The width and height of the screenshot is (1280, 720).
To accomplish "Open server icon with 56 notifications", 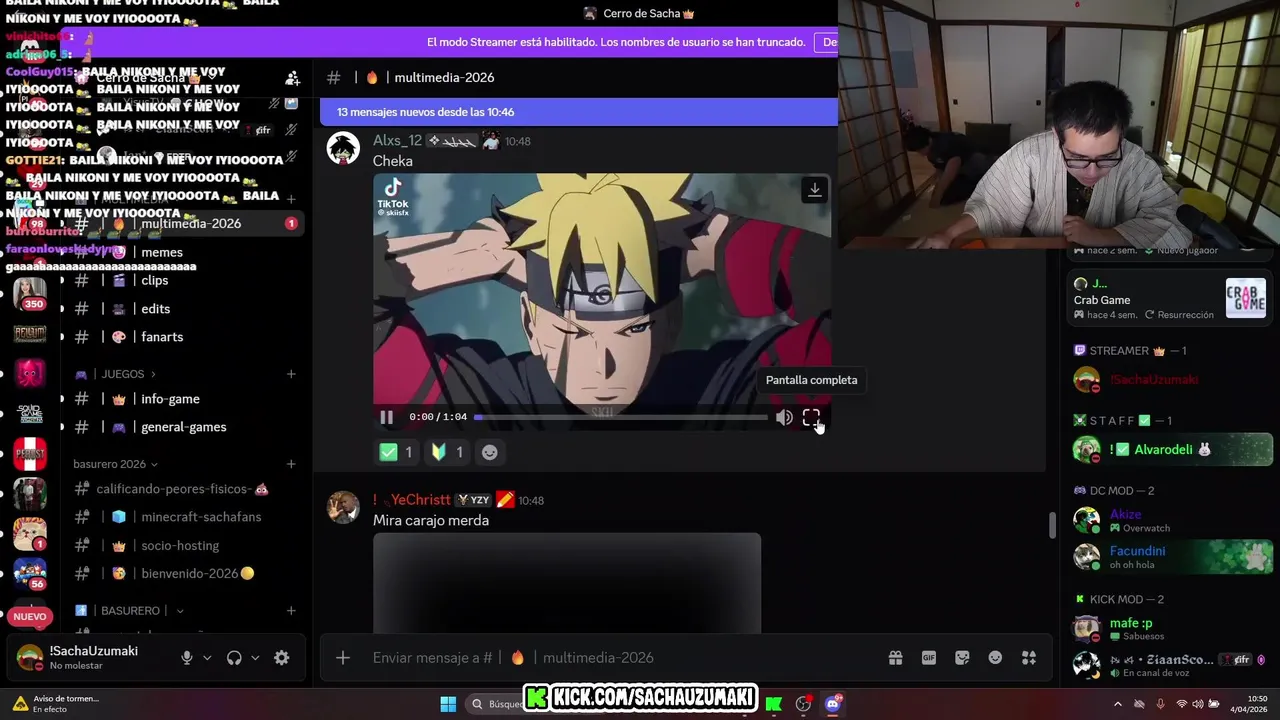I will [x=30, y=574].
